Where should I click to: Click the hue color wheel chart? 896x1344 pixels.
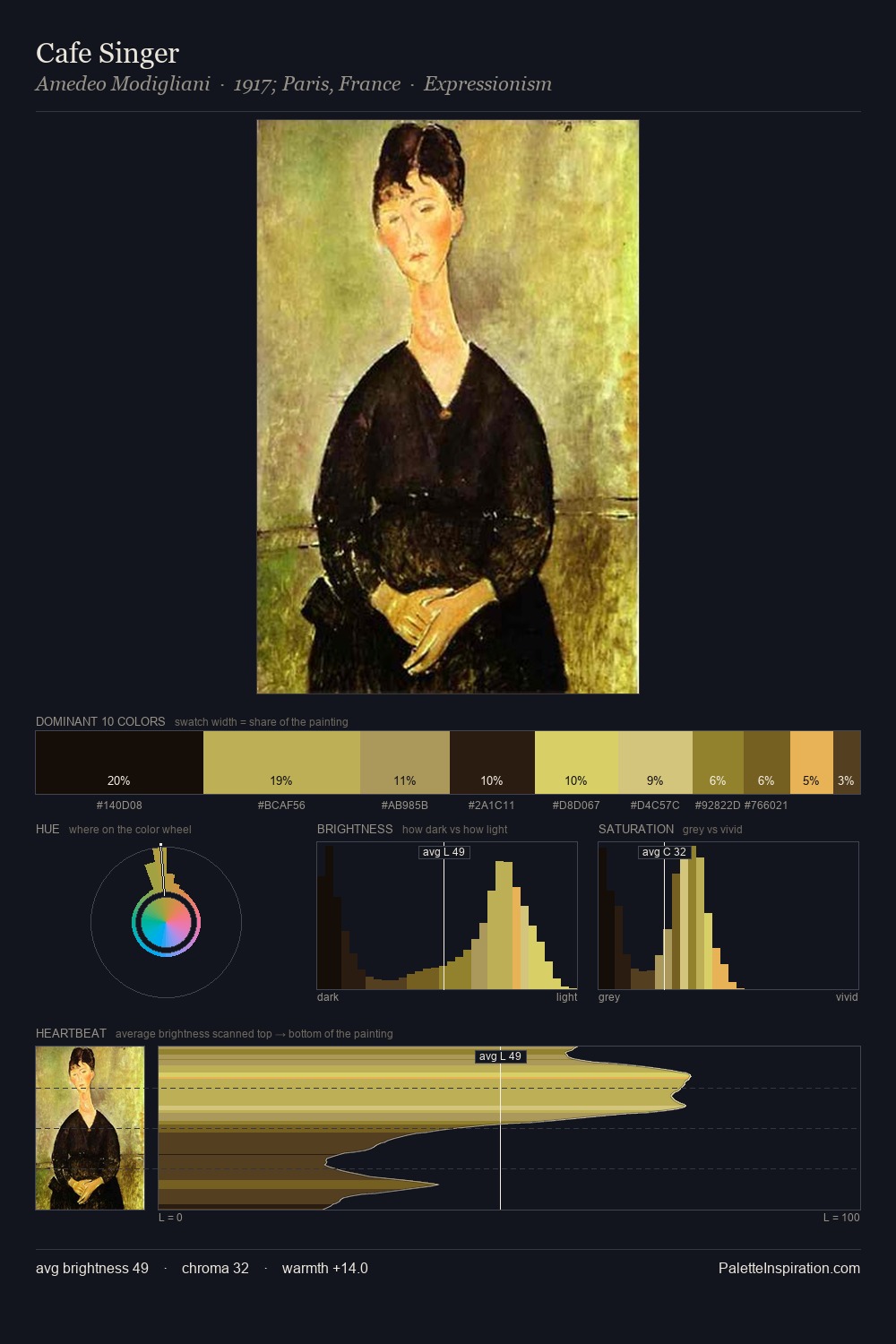point(166,922)
